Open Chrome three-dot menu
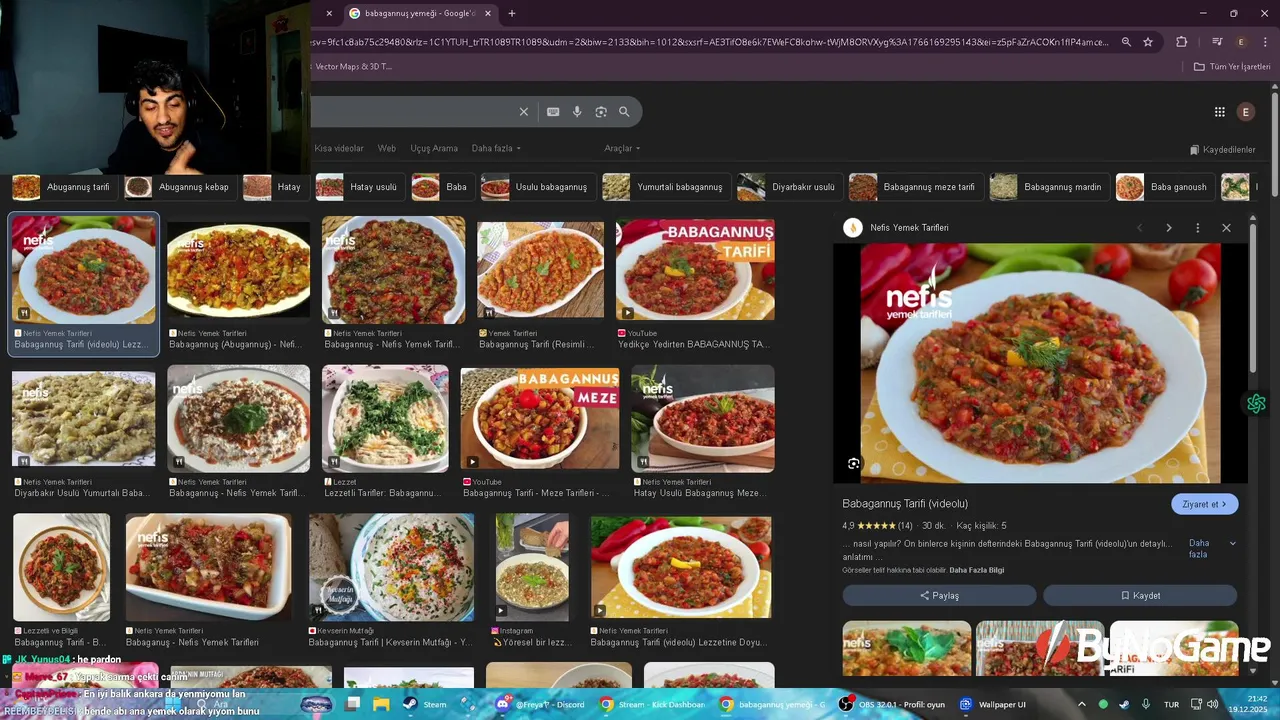Image resolution: width=1280 pixels, height=720 pixels. pyautogui.click(x=1265, y=42)
